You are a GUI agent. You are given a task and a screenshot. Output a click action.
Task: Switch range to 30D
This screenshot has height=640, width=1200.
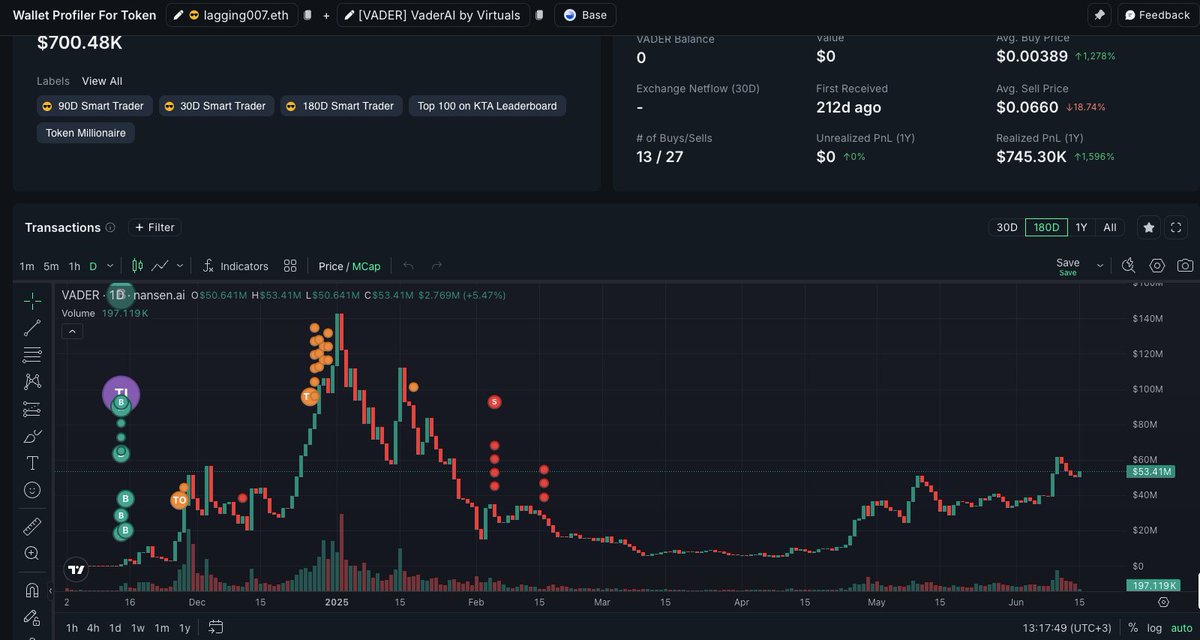click(x=1007, y=227)
